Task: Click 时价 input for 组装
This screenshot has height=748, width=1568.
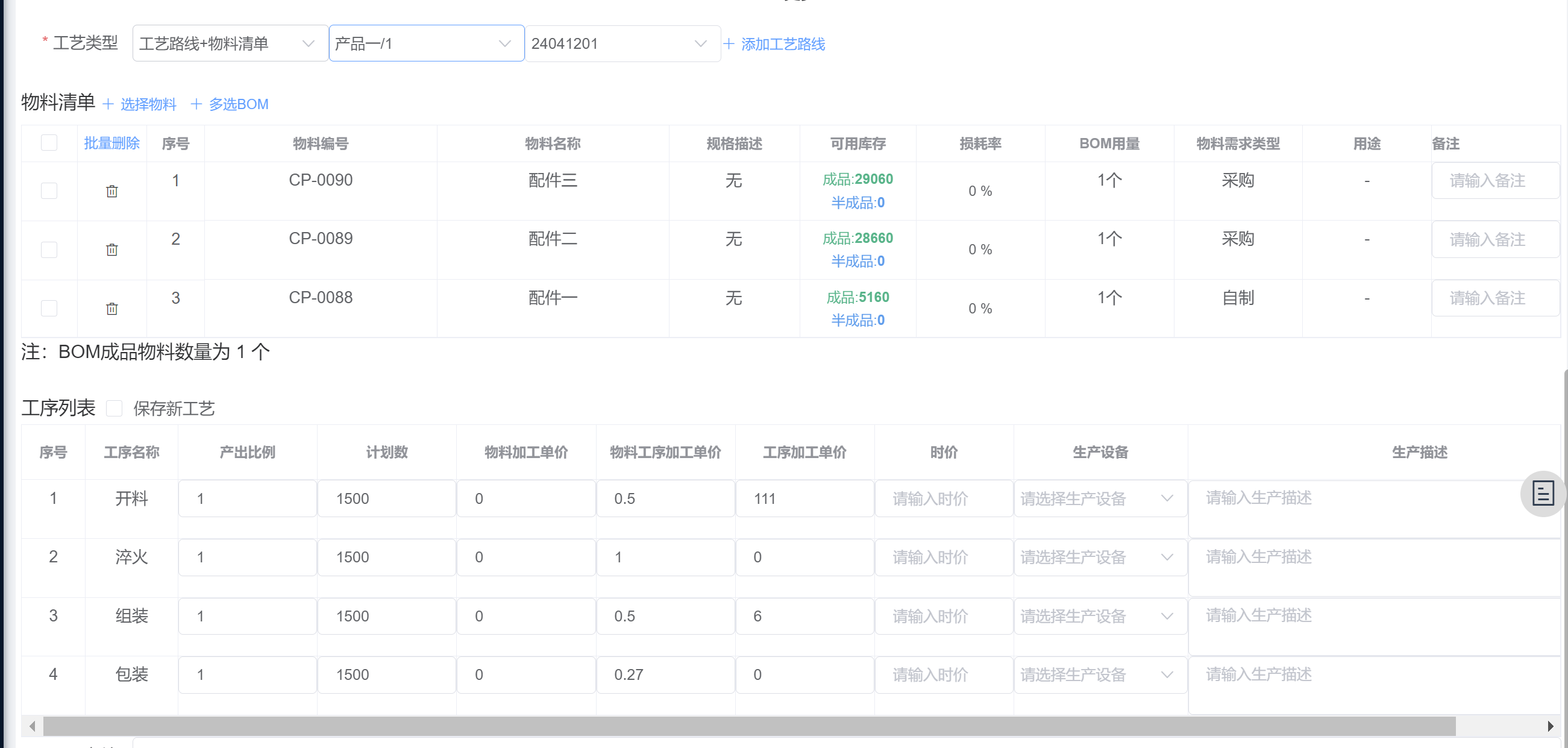Action: [944, 616]
